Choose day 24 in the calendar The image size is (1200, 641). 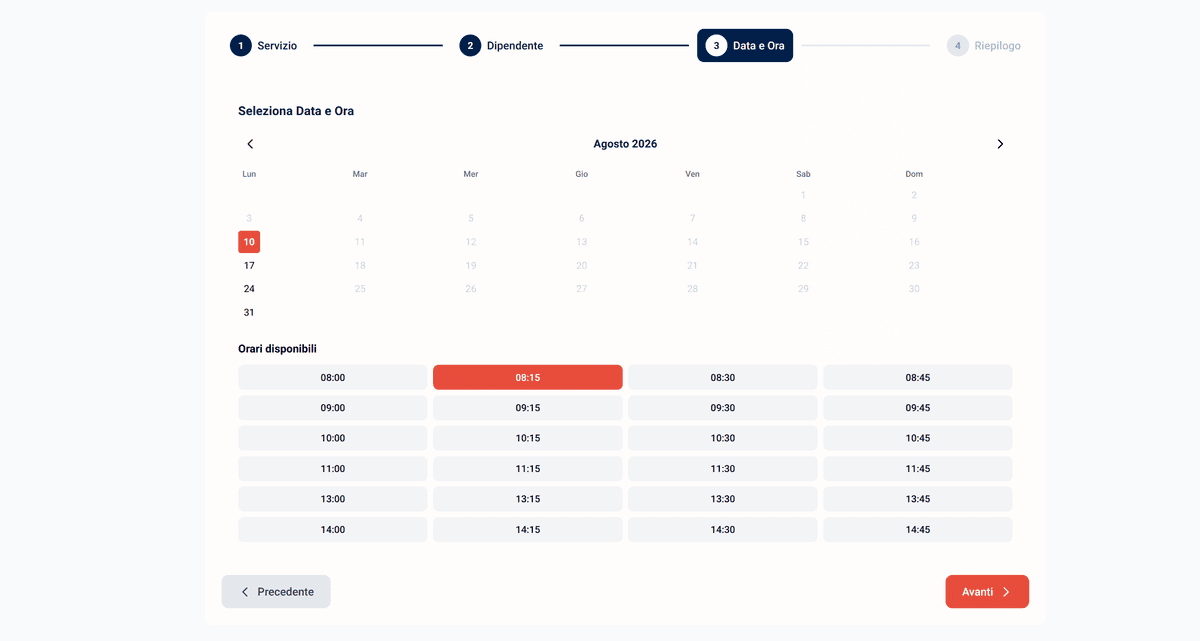(249, 289)
